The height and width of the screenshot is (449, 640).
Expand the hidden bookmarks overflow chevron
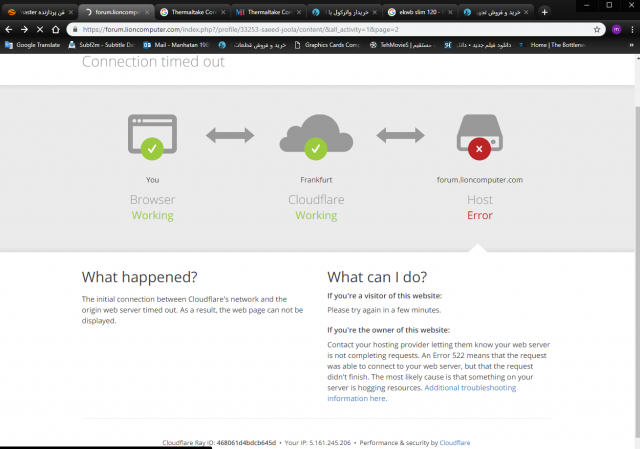click(631, 45)
